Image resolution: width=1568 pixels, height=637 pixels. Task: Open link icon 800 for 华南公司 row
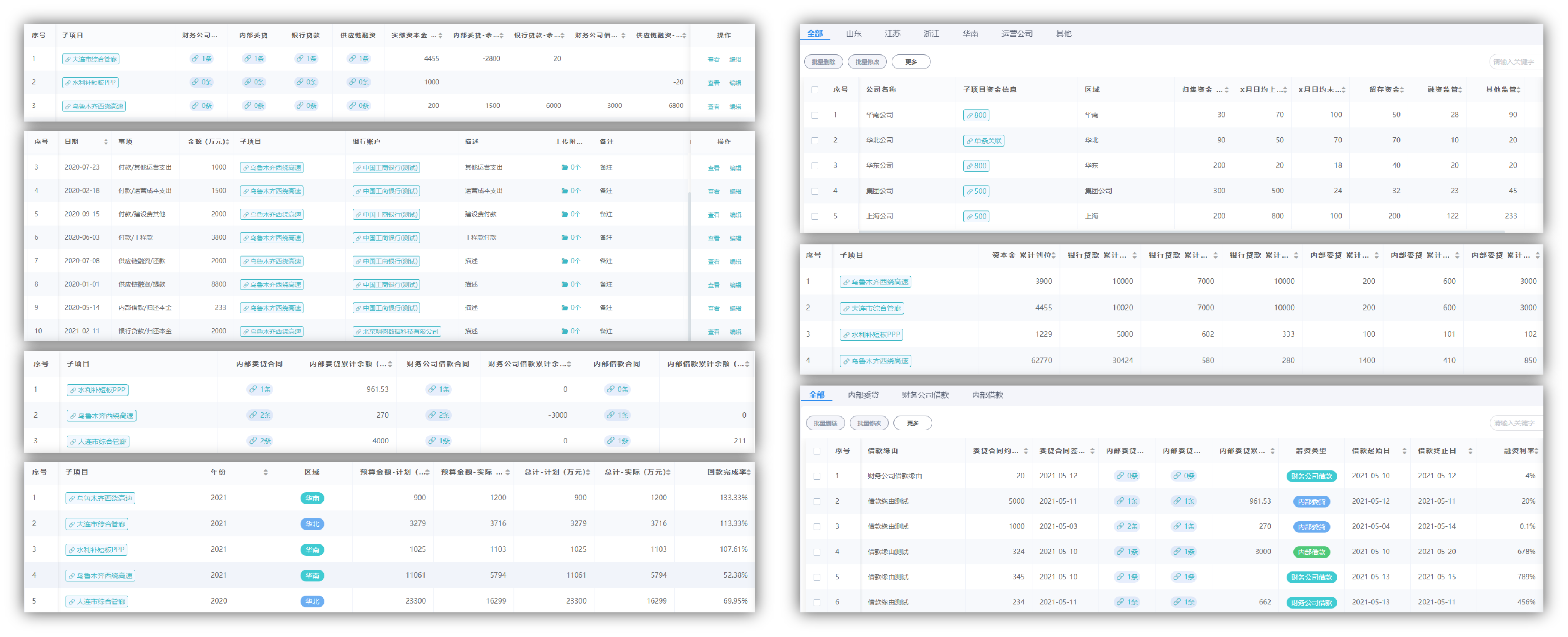pos(976,115)
